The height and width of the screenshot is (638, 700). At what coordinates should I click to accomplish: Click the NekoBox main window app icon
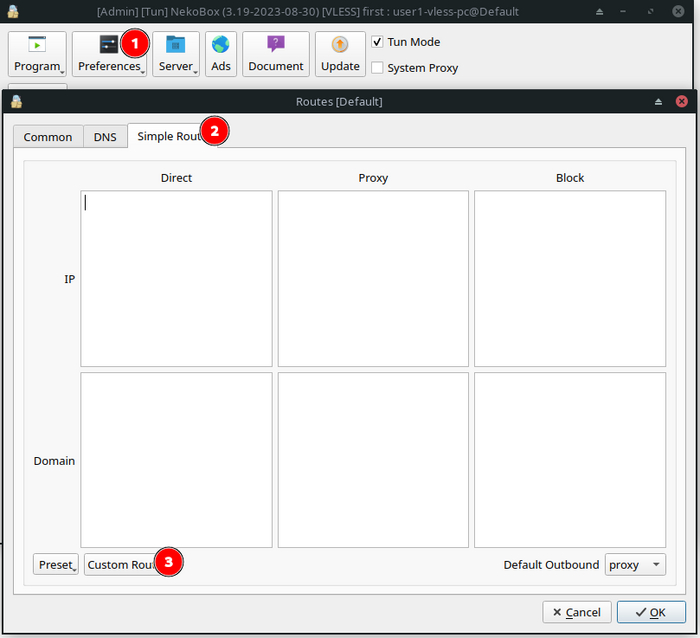click(x=13, y=11)
